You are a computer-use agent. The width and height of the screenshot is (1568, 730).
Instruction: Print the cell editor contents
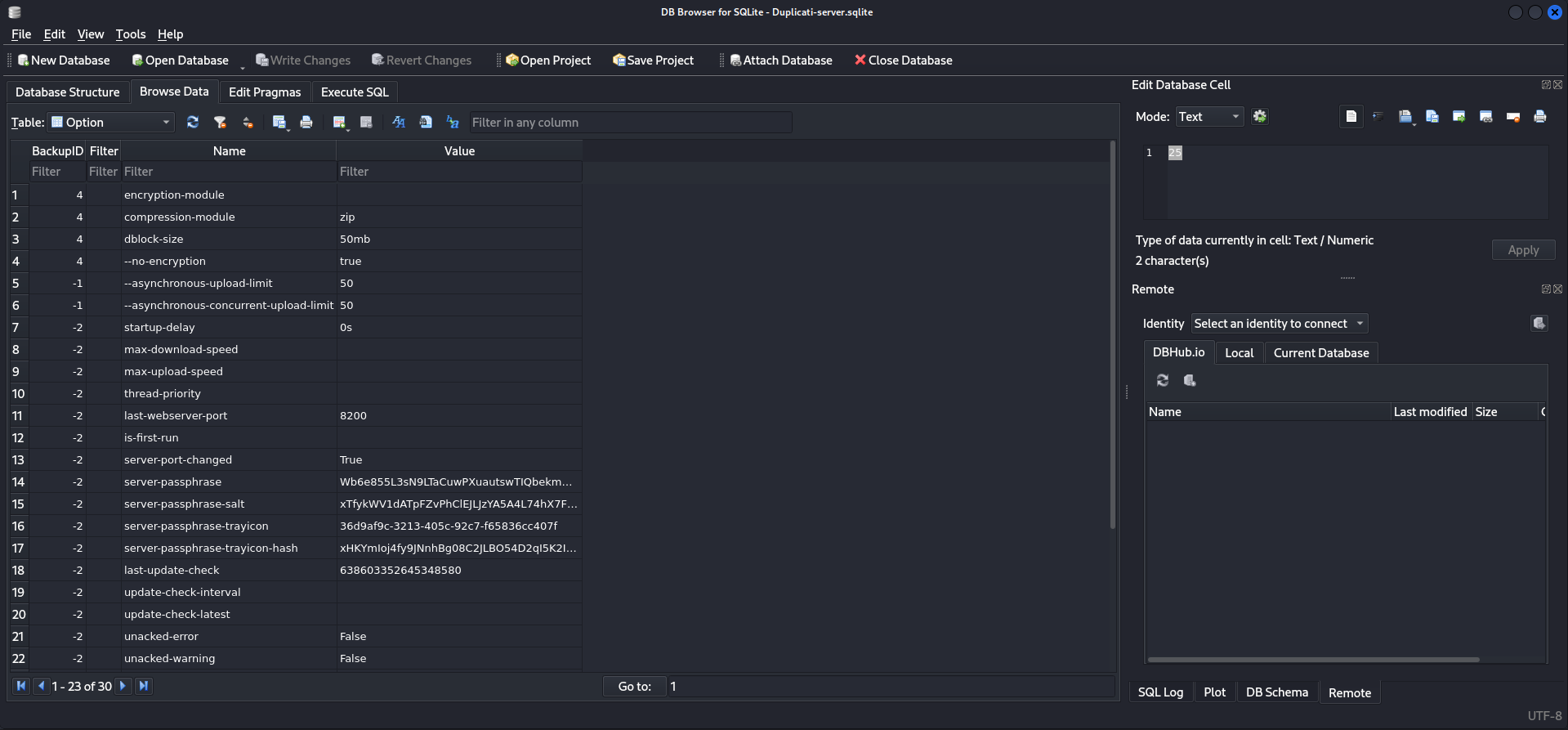tap(1540, 117)
